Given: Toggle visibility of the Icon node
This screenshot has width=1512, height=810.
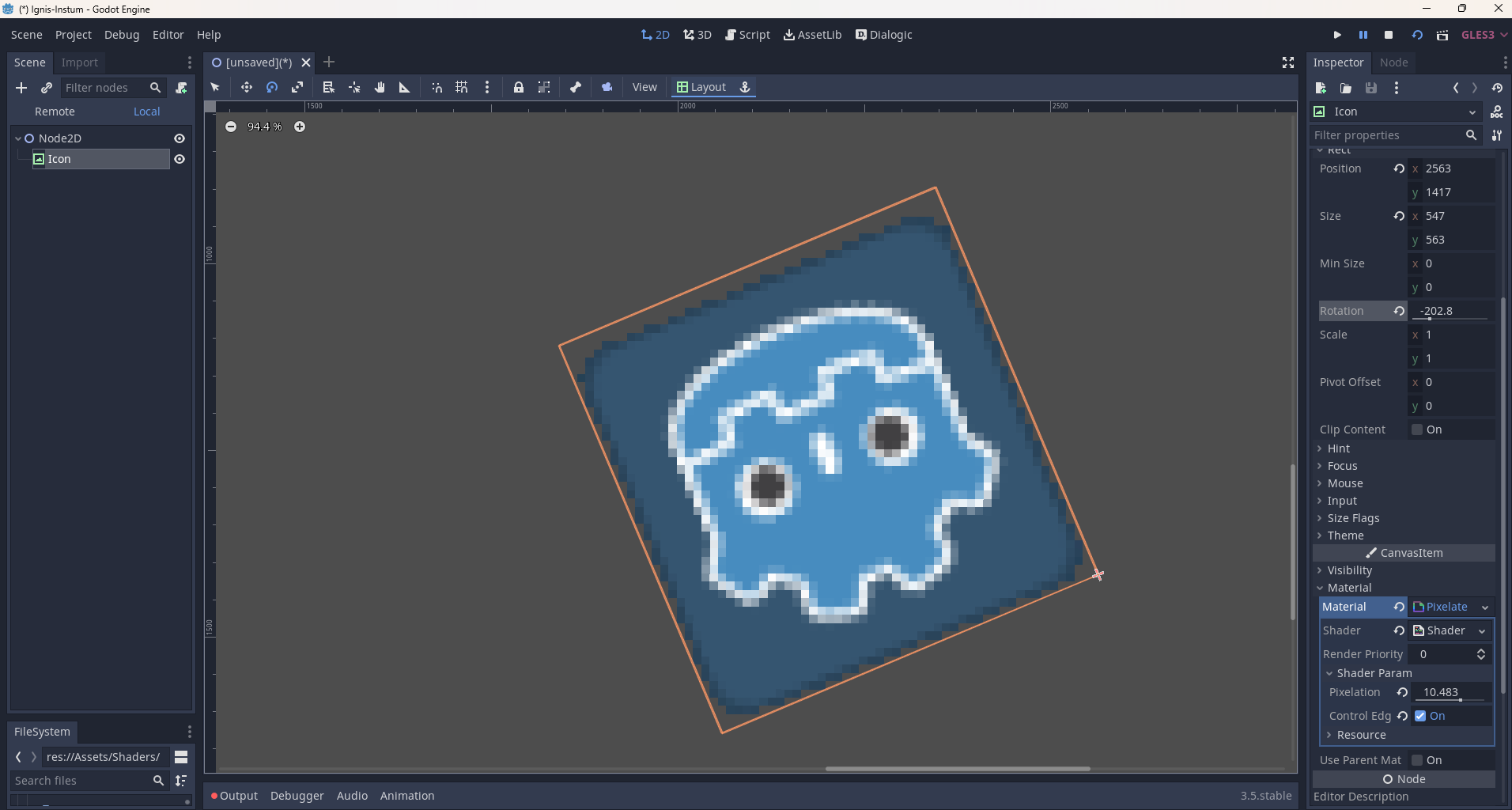Looking at the screenshot, I should coord(180,159).
